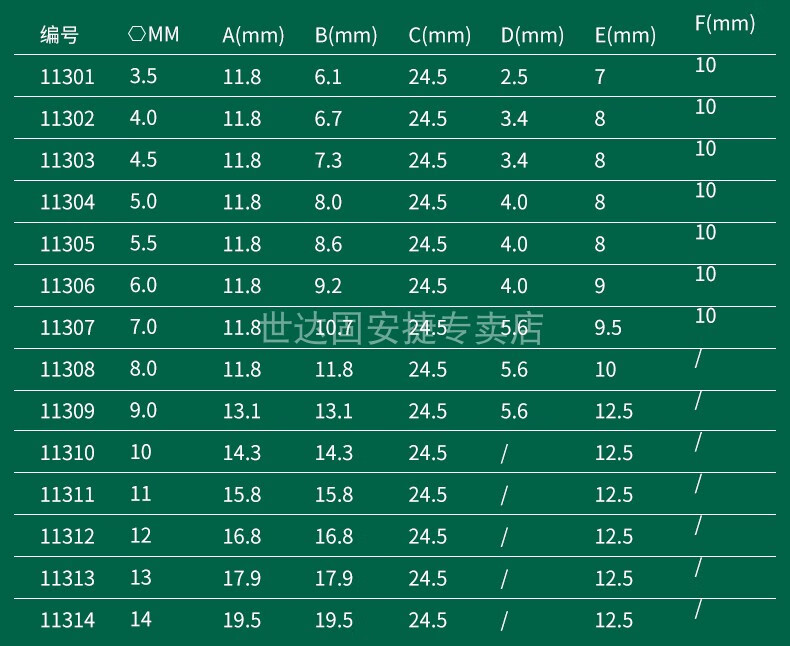Click the 世达国安捷专卖店 watermark text
The image size is (790, 646).
[402, 329]
